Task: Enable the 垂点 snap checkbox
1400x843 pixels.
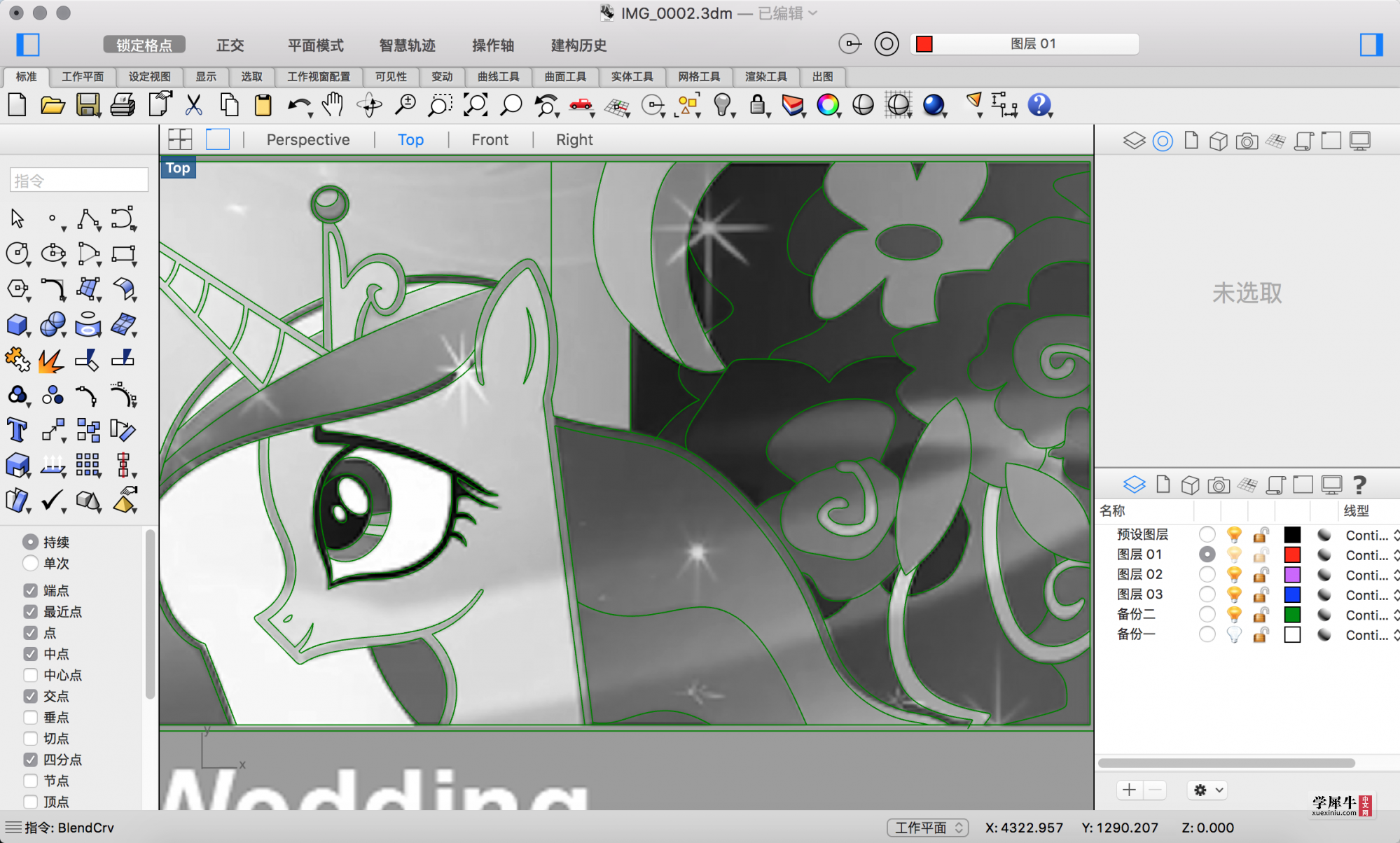Action: tap(30, 717)
